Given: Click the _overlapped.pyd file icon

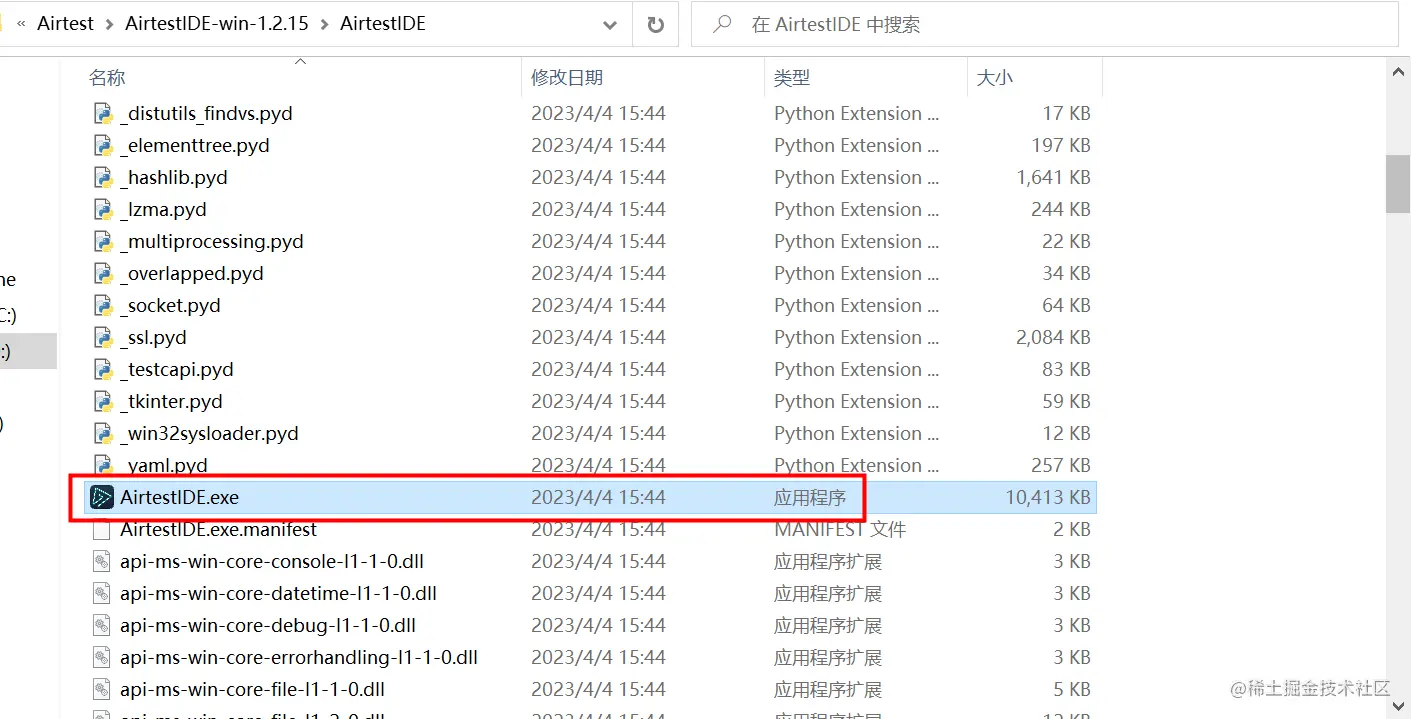Looking at the screenshot, I should click(x=102, y=273).
